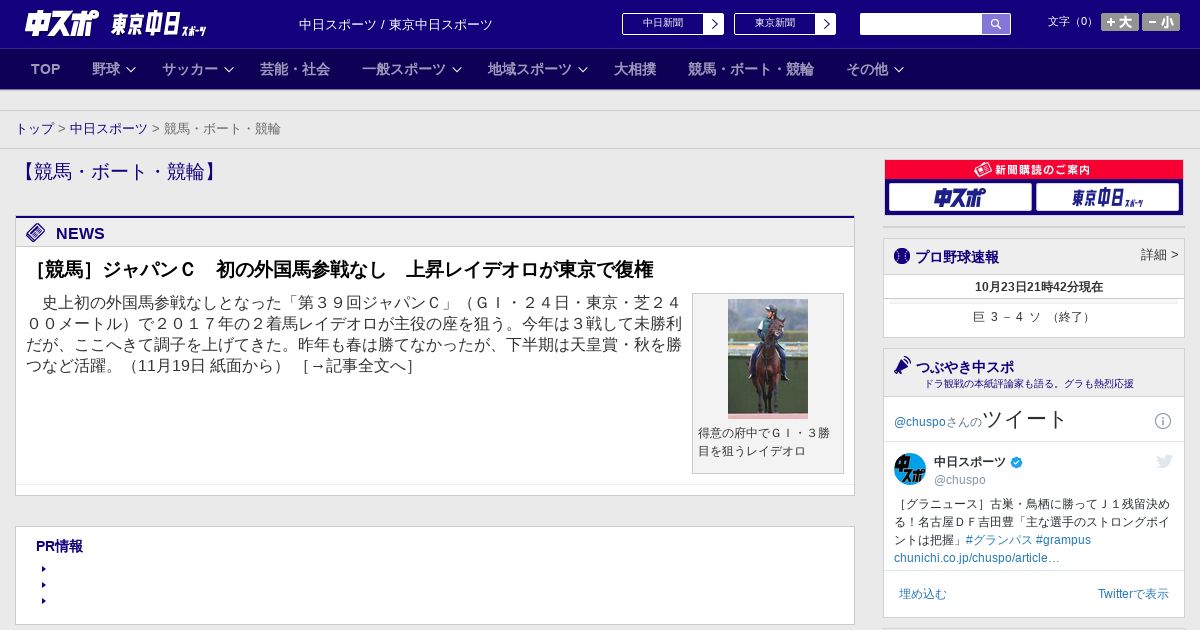Open the TOP menu item
Viewport: 1200px width, 630px height.
46,69
